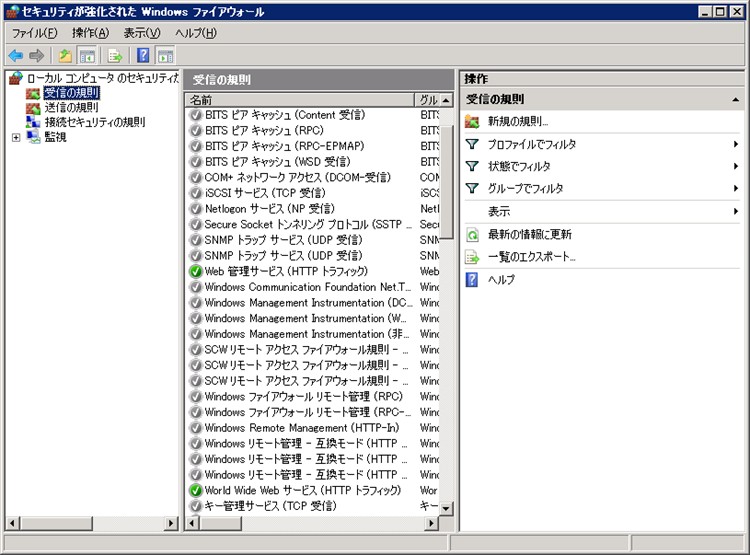Select the enabled World Wide Web サービス rule
Viewport: 750px width, 555px height.
301,490
